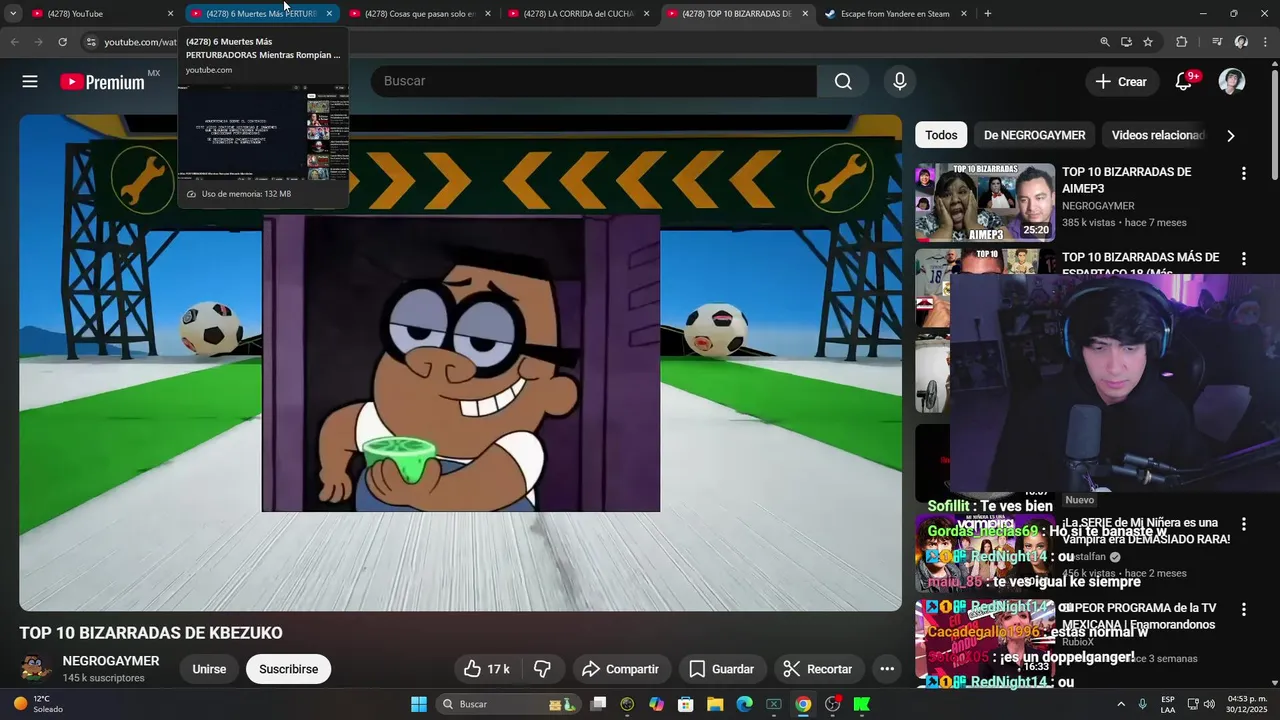Open Chrome extensions puzzle icon

(1182, 42)
